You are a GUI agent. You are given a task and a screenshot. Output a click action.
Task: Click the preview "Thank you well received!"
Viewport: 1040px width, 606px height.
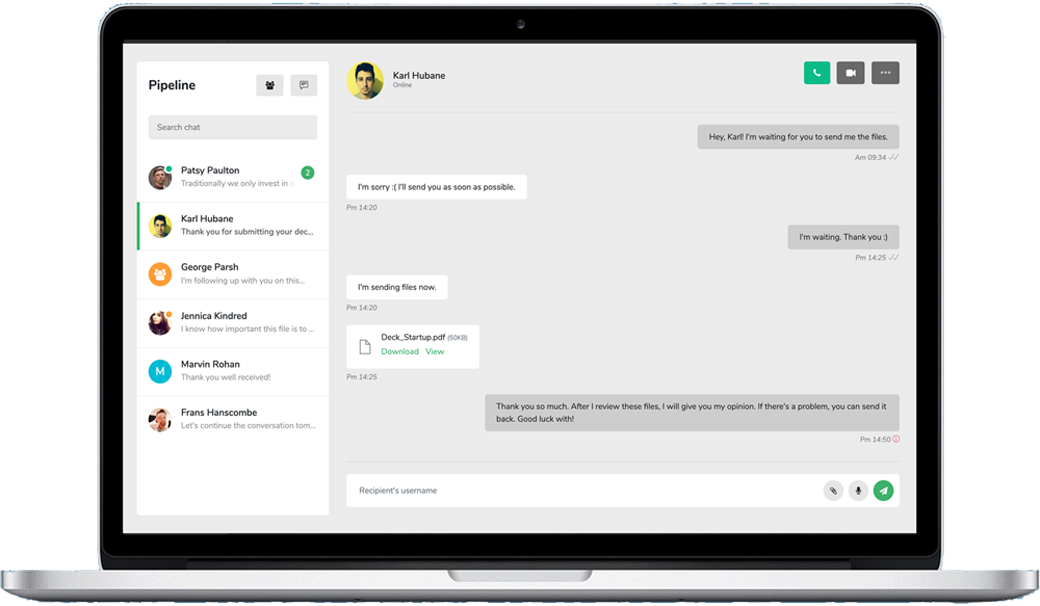point(226,377)
